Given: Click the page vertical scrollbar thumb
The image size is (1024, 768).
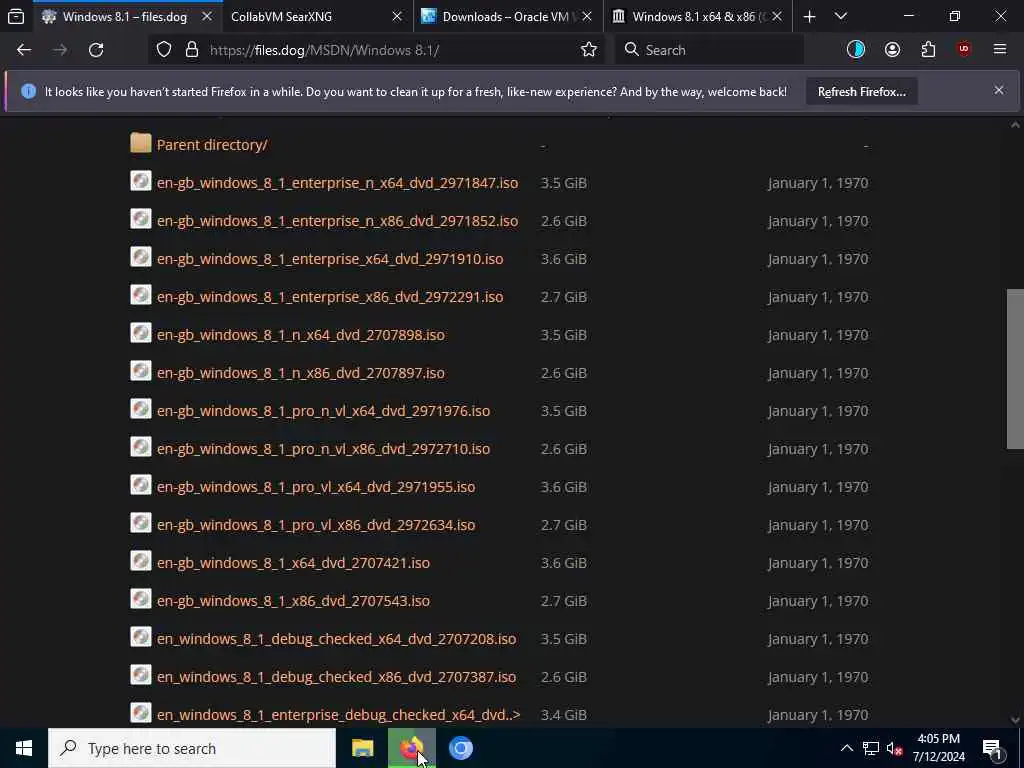Looking at the screenshot, I should pyautogui.click(x=1015, y=369).
